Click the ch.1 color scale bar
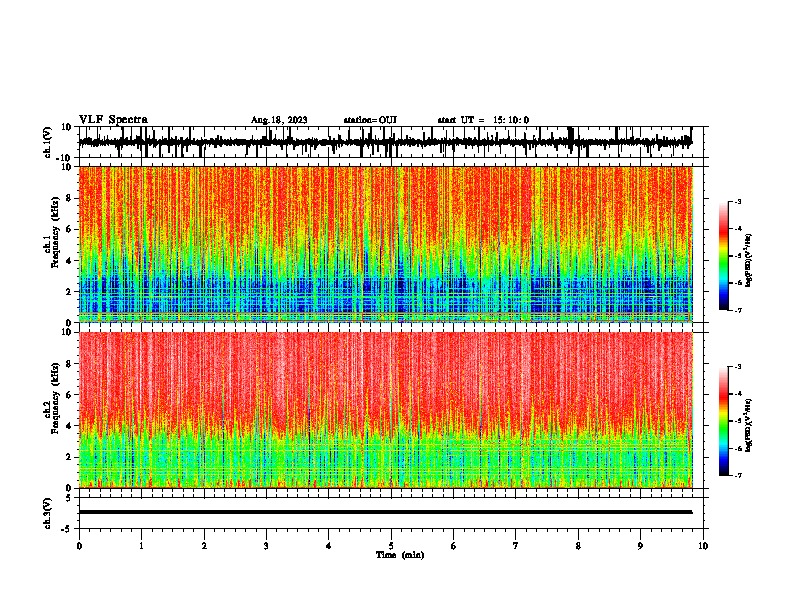The height and width of the screenshot is (612, 792). [x=724, y=256]
